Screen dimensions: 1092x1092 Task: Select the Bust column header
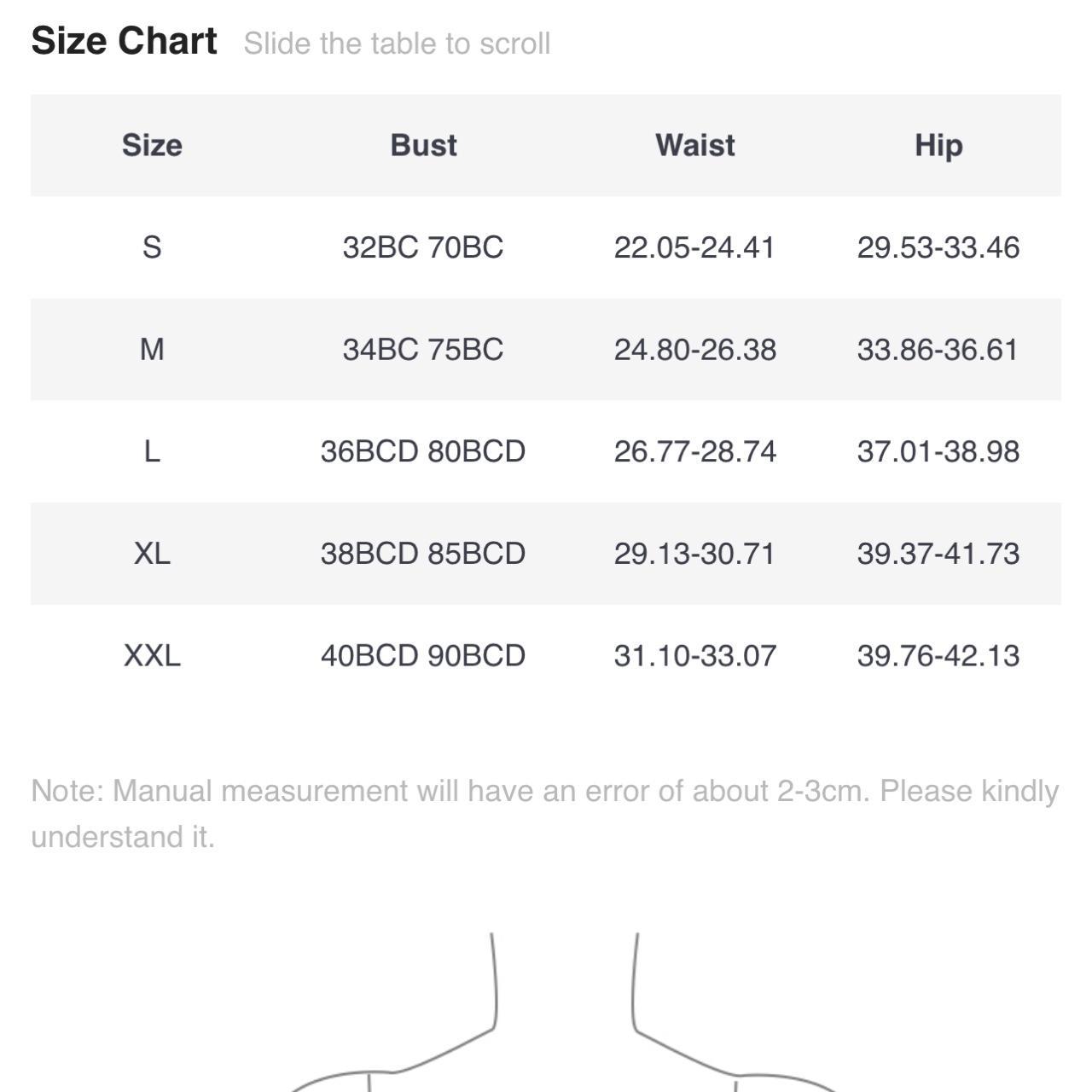[x=423, y=145]
